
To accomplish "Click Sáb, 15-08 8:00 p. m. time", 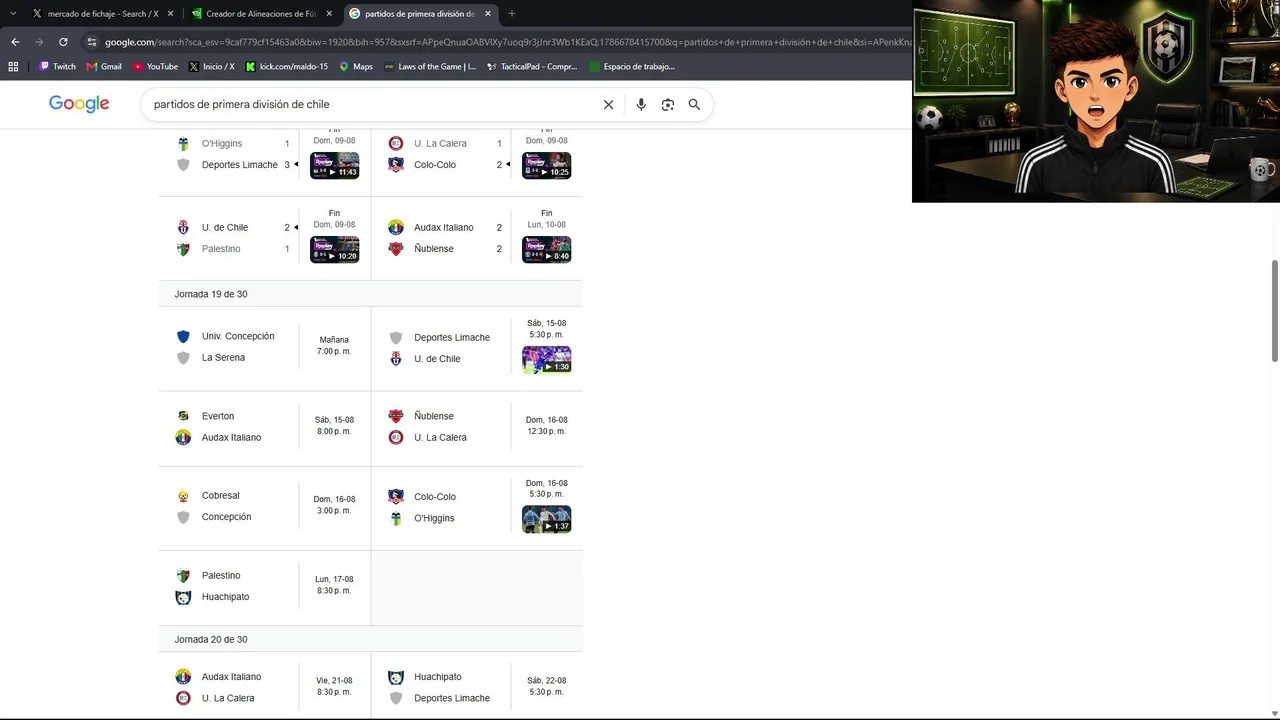I will point(334,426).
